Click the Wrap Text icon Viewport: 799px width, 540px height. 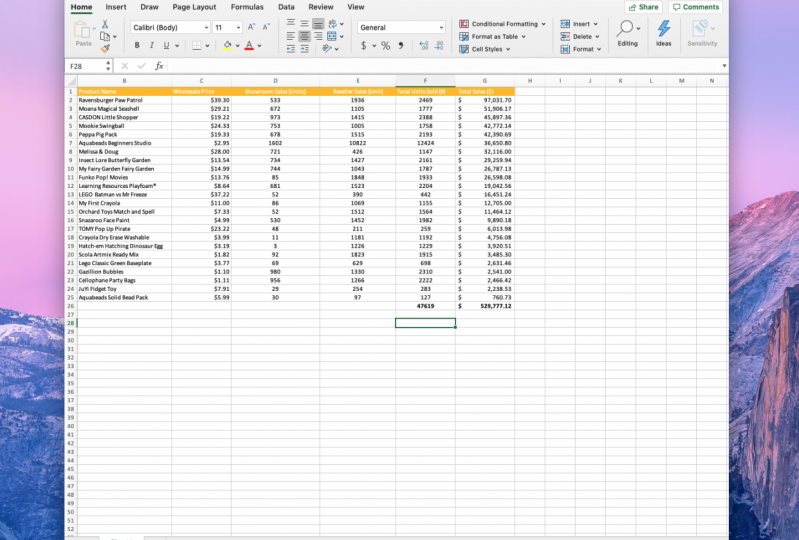[x=333, y=23]
